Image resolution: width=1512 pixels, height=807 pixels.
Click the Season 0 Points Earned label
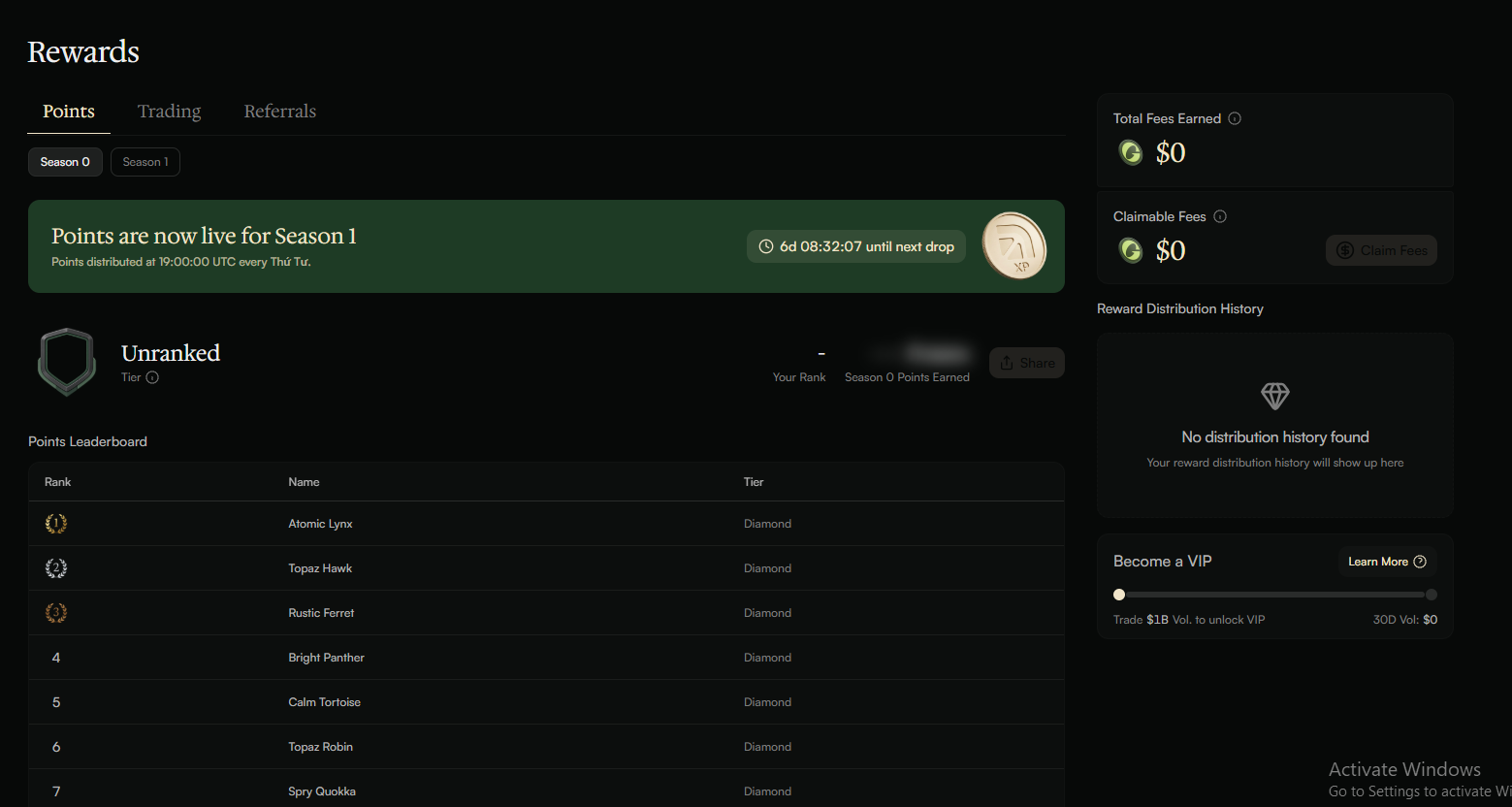[907, 377]
